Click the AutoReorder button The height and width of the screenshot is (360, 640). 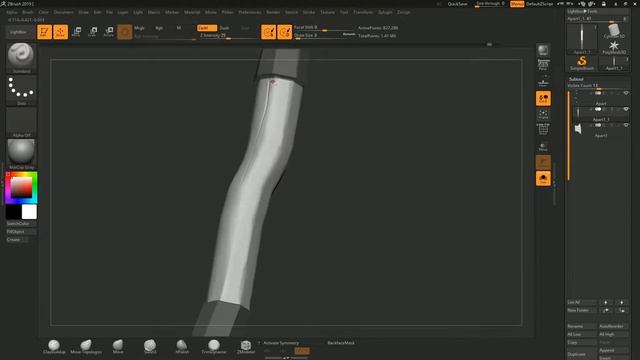(613, 327)
